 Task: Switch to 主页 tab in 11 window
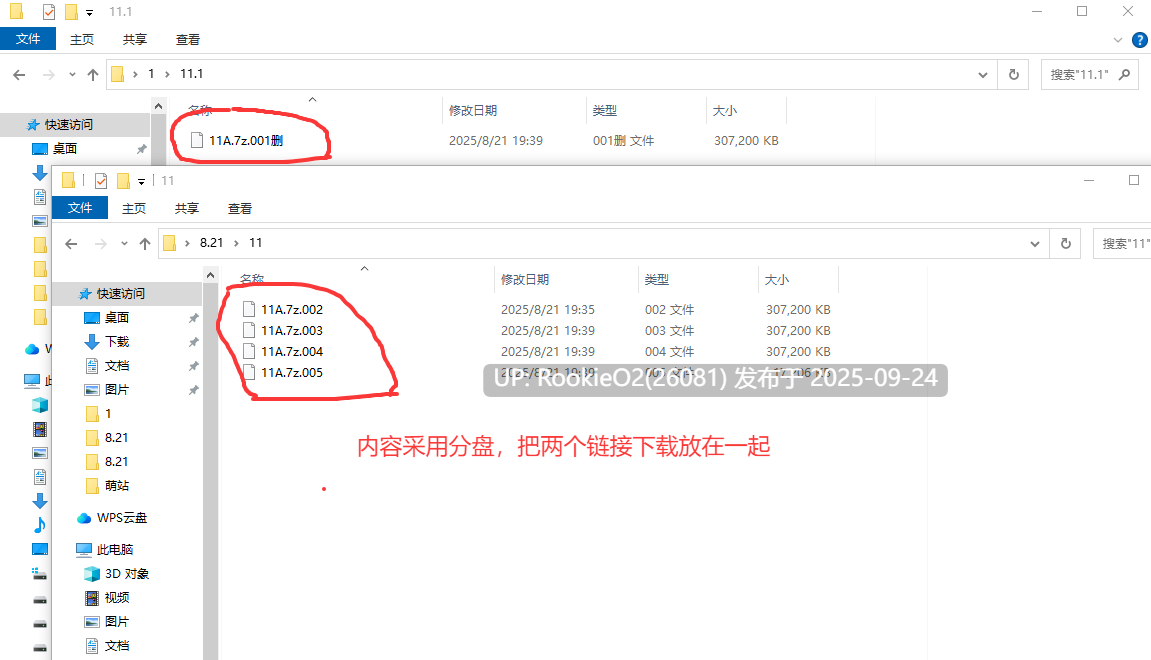pos(134,208)
